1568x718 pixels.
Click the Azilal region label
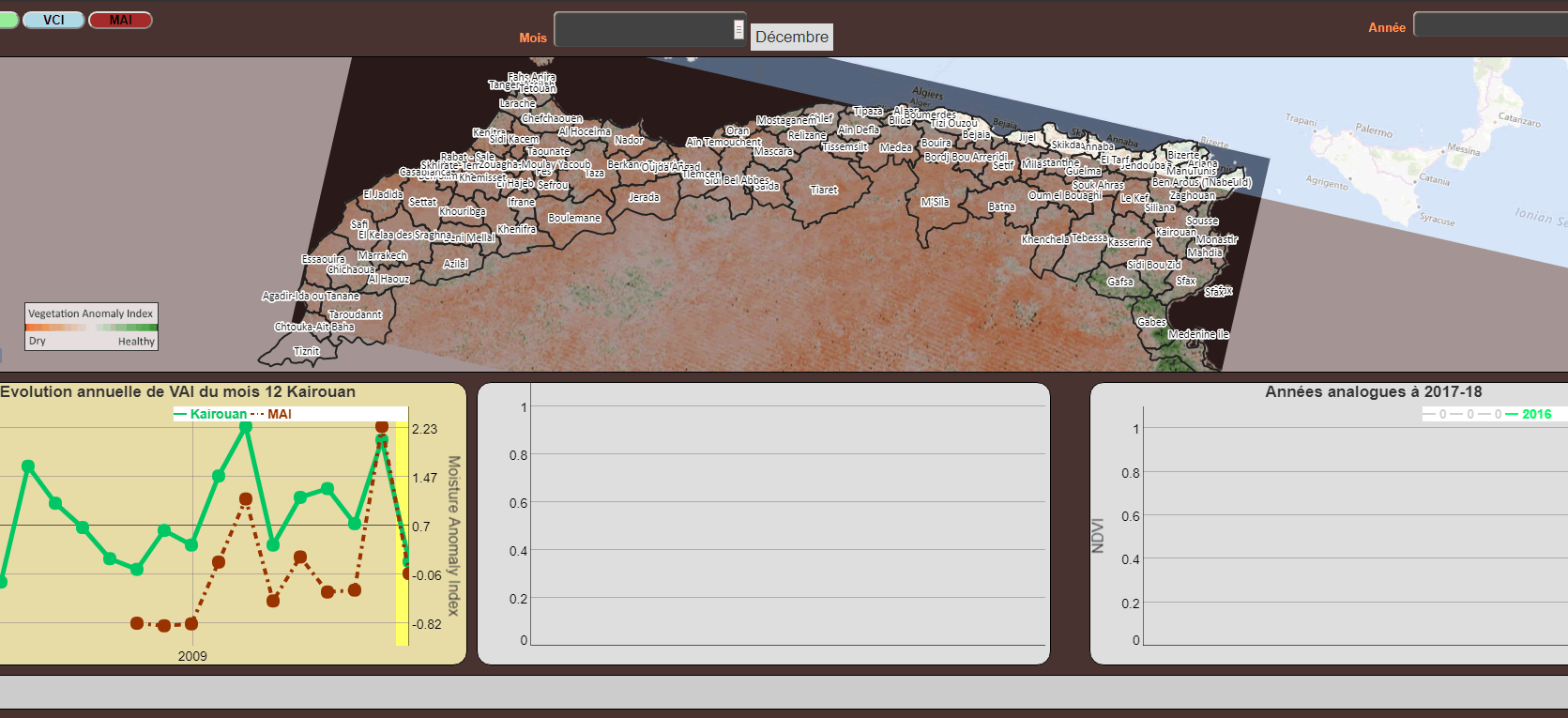coord(455,264)
